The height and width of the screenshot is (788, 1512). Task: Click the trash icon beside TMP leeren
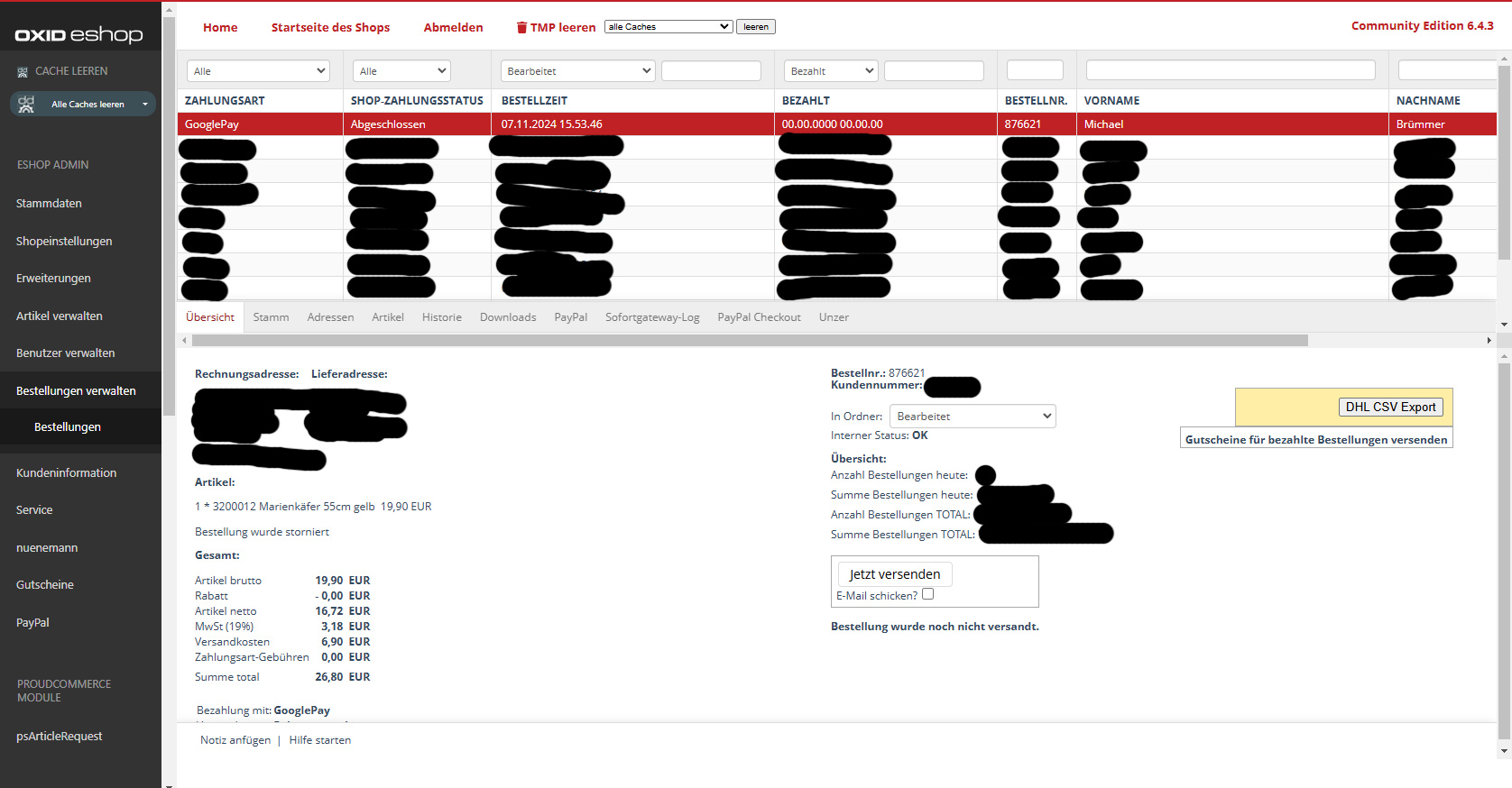(521, 28)
